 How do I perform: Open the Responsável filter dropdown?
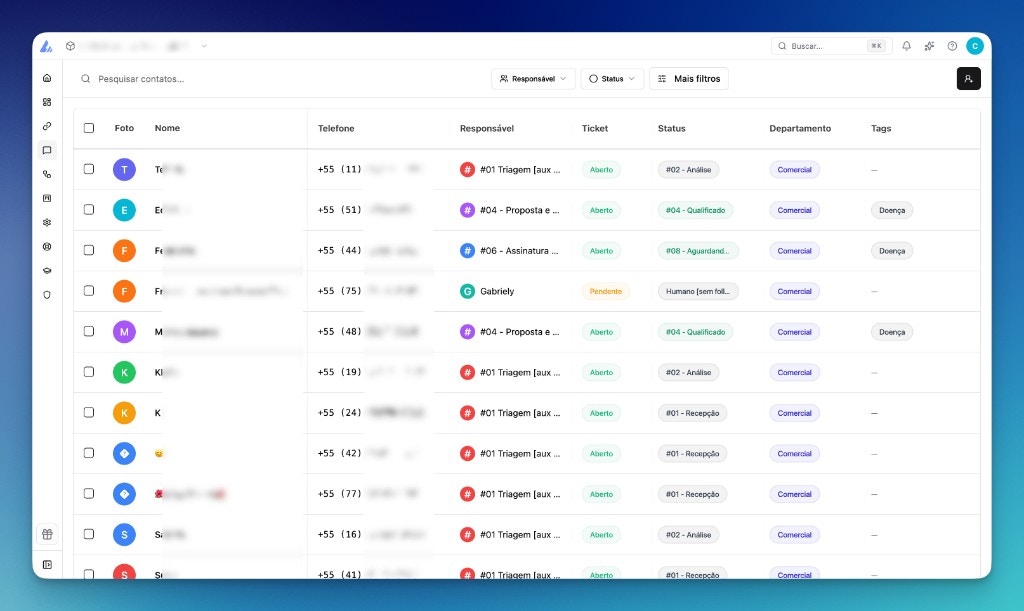click(x=533, y=78)
